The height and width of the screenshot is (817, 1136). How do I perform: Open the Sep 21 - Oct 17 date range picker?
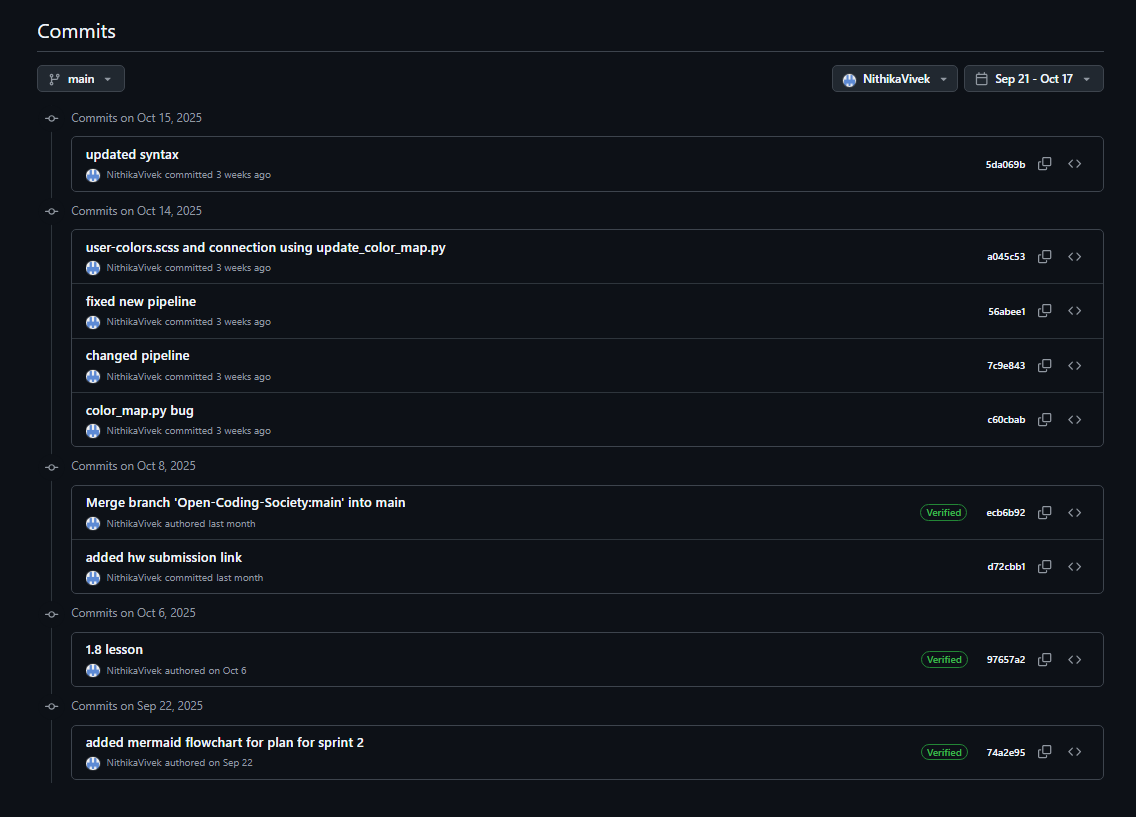tap(1034, 79)
